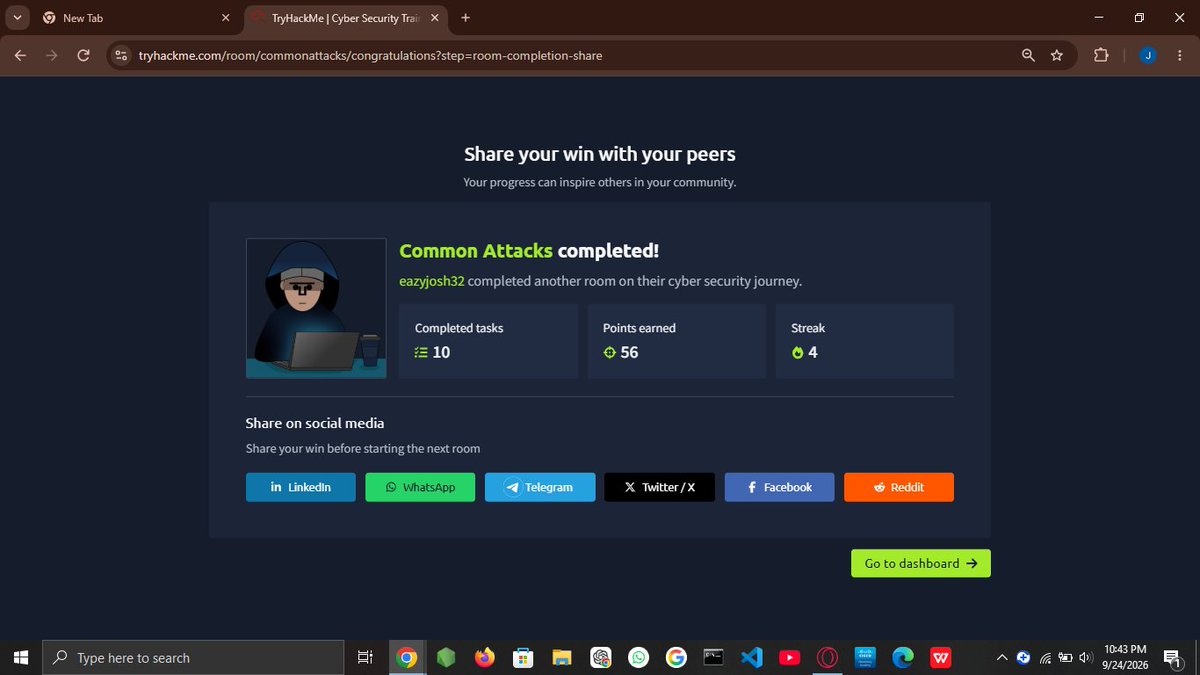Open the zoom magnifier in address bar
Screen dimensions: 1200x675
point(1028,55)
